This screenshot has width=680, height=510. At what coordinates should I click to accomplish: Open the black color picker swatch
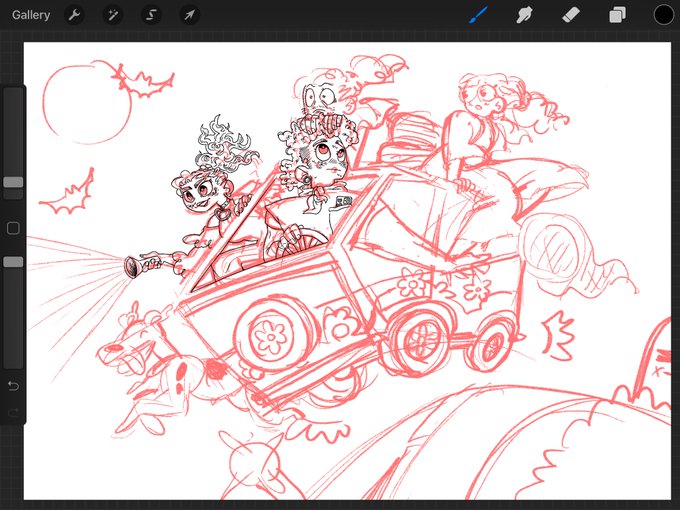pyautogui.click(x=664, y=15)
